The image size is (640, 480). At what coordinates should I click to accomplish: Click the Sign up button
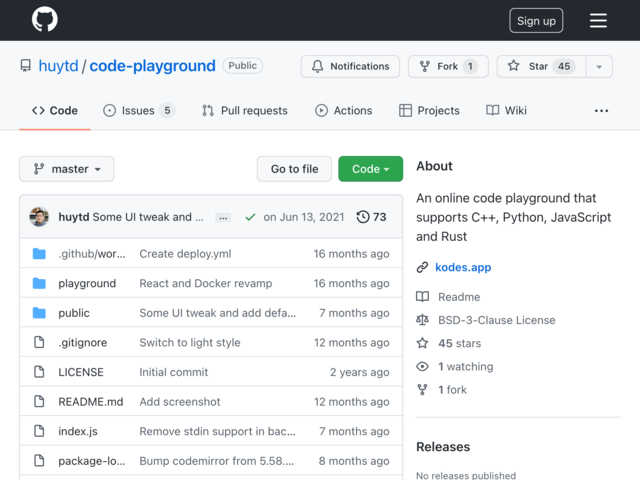pos(536,20)
